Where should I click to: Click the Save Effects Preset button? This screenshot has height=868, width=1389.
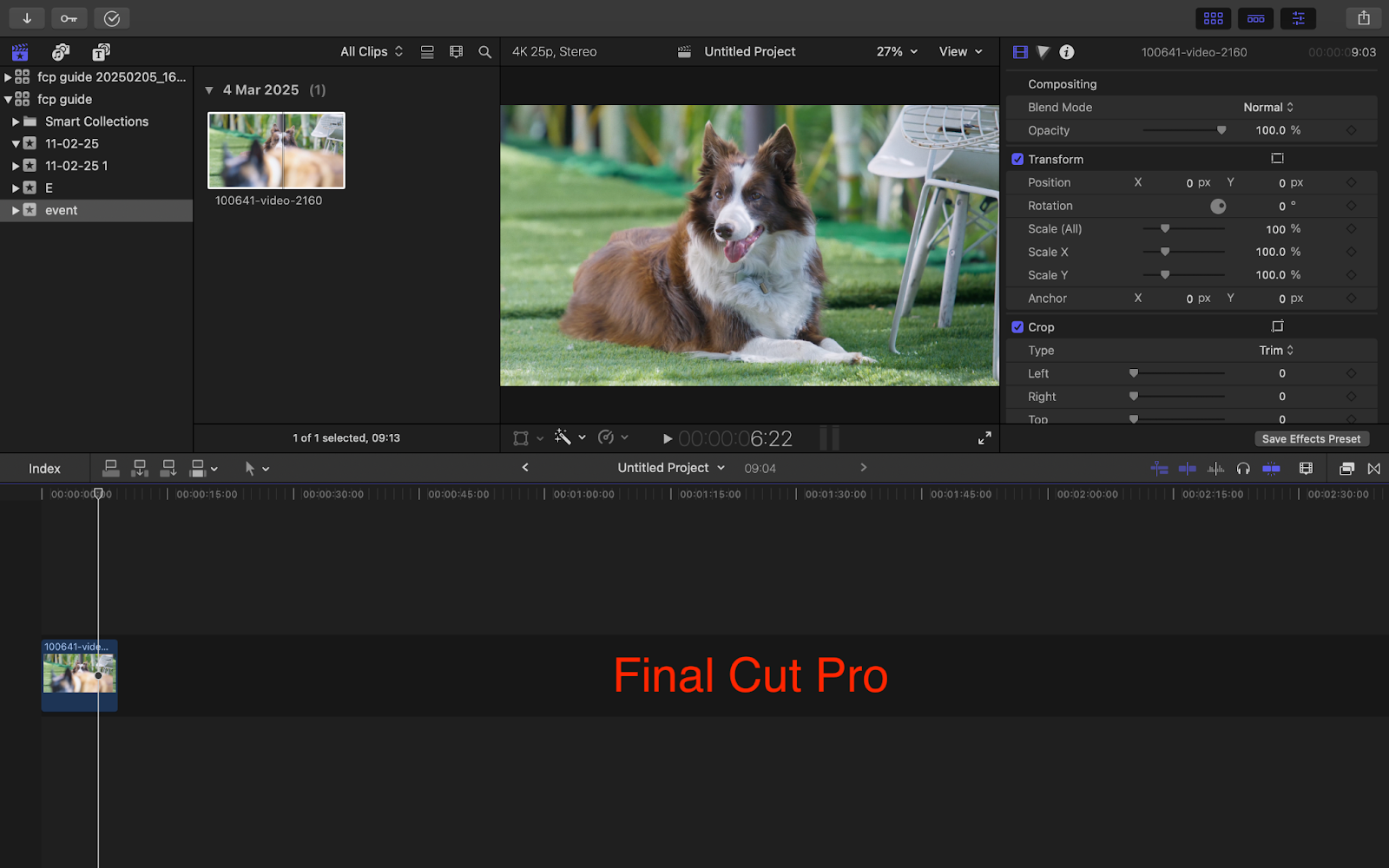coord(1311,439)
